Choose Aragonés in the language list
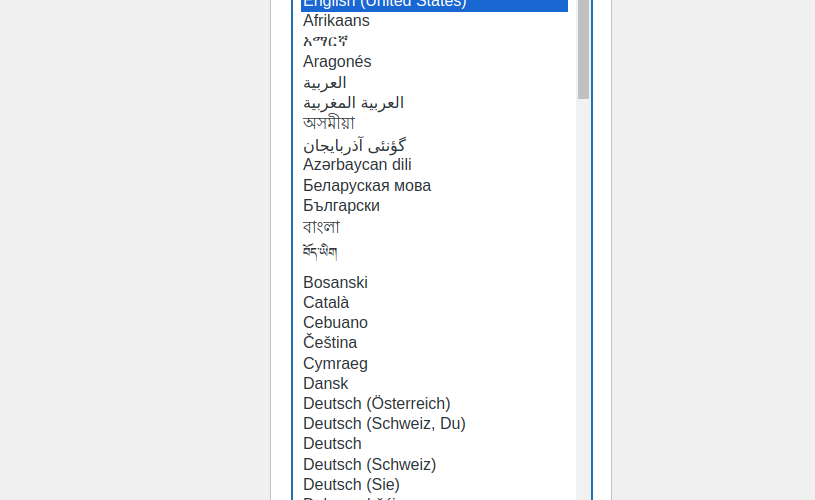 point(337,62)
